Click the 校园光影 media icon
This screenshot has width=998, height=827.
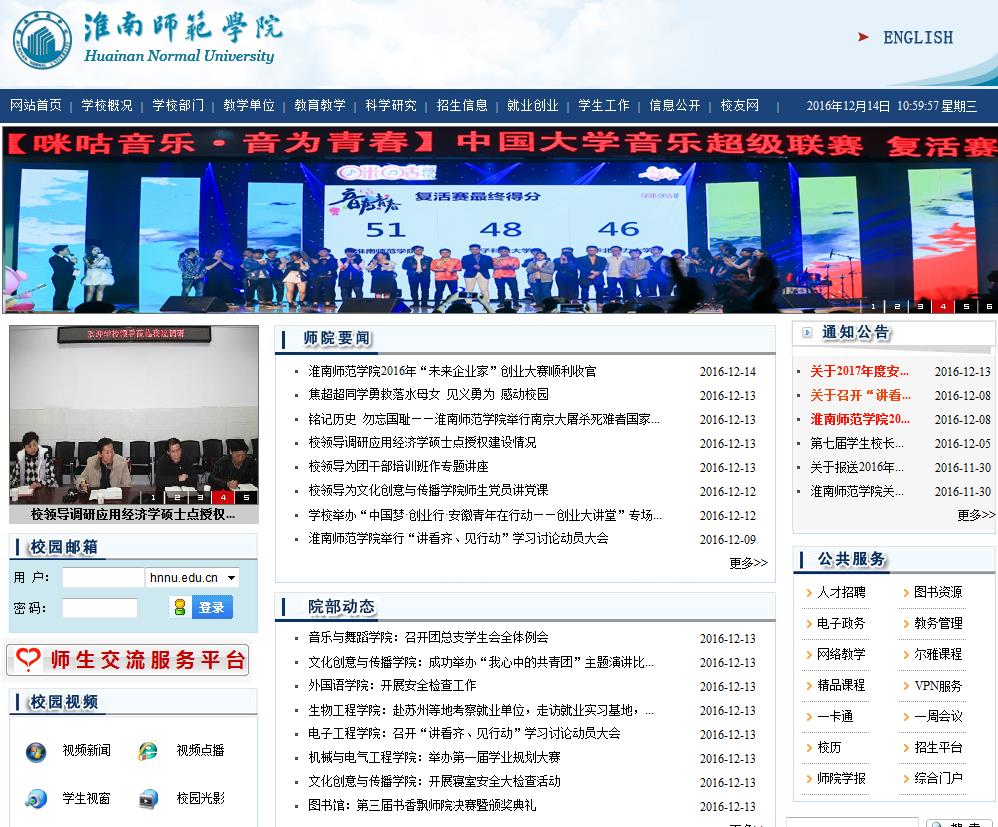(x=148, y=798)
